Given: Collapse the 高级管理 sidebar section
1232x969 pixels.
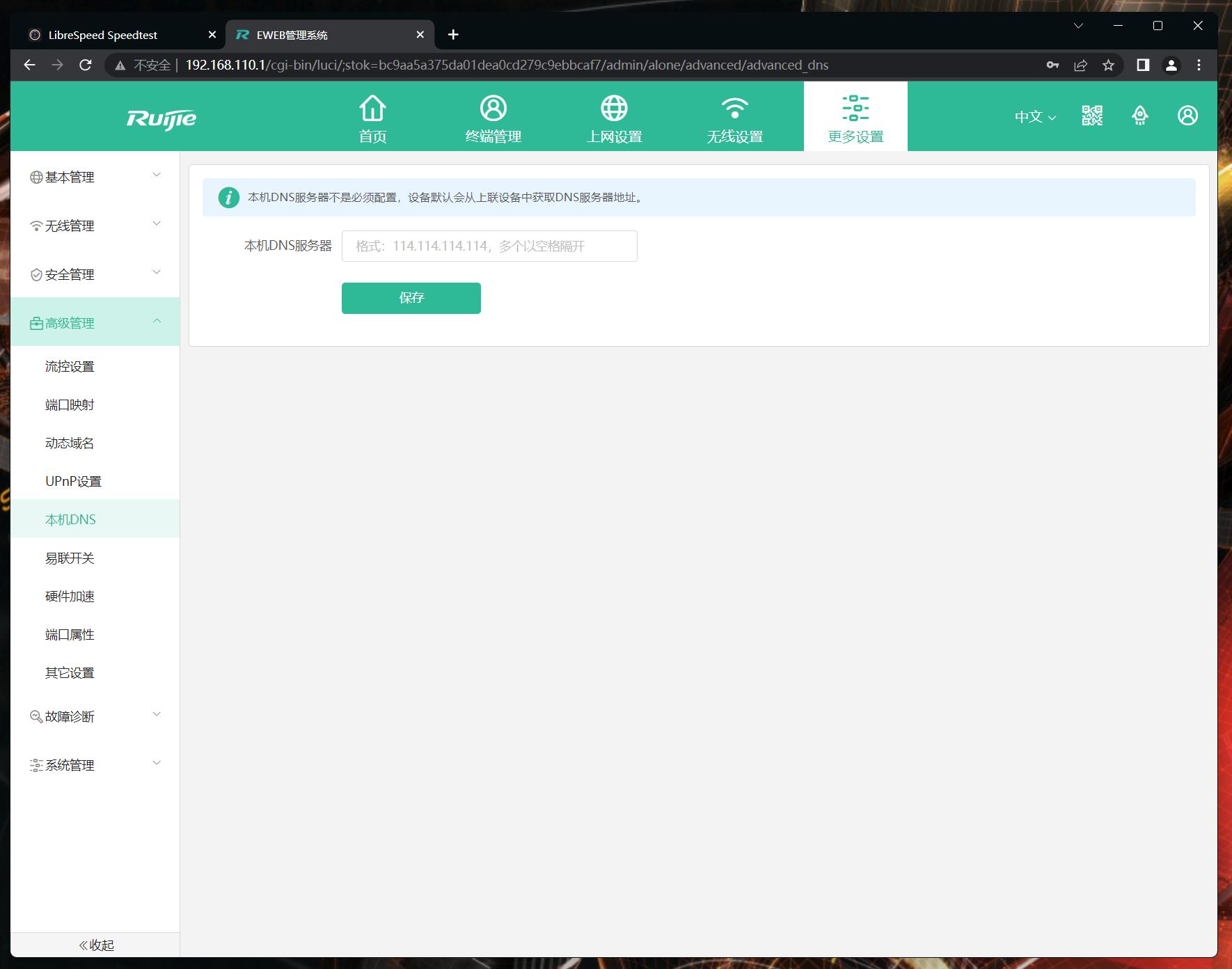Looking at the screenshot, I should tap(95, 322).
